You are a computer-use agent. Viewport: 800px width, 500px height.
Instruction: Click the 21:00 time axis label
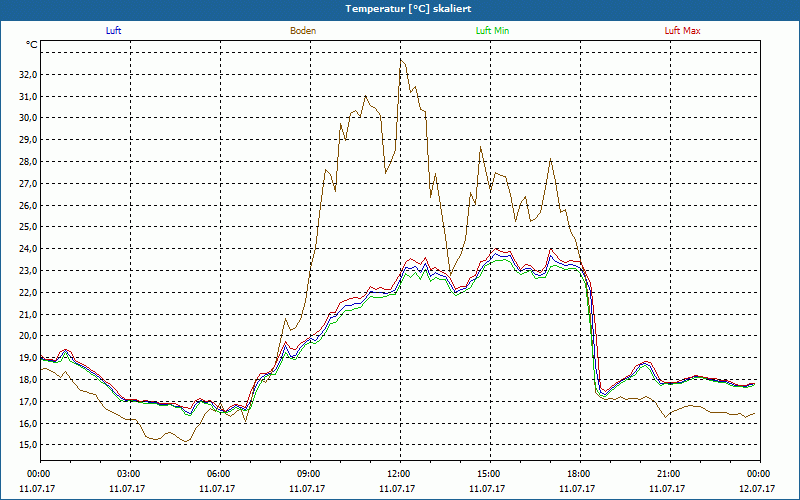667,474
